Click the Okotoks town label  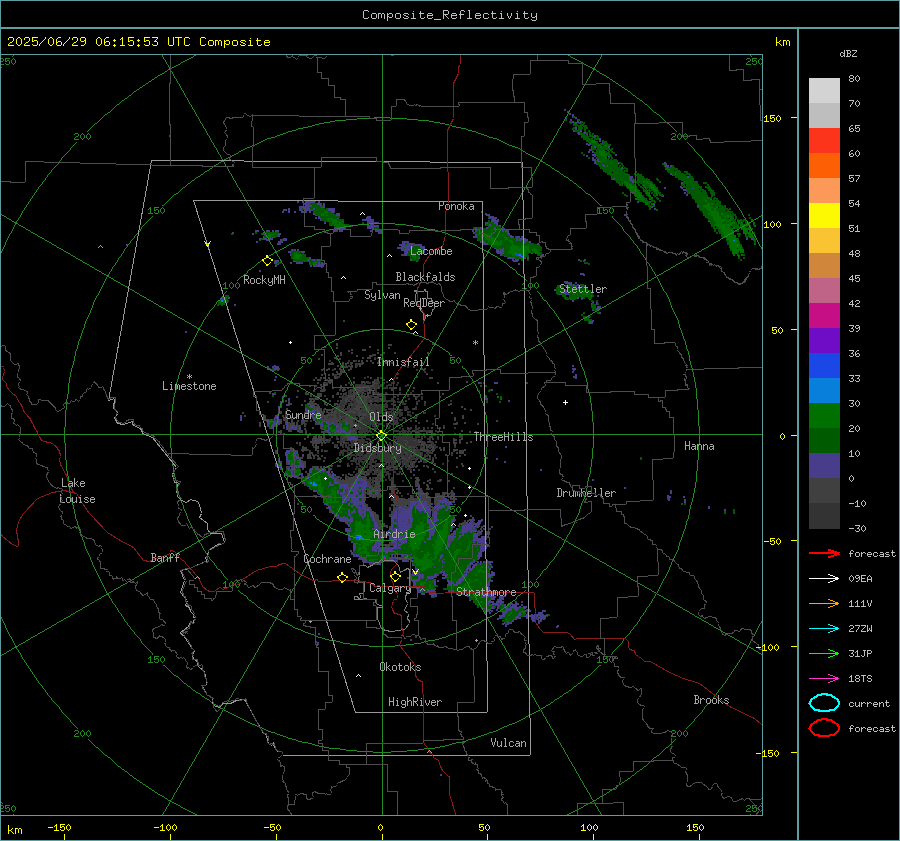click(x=400, y=667)
